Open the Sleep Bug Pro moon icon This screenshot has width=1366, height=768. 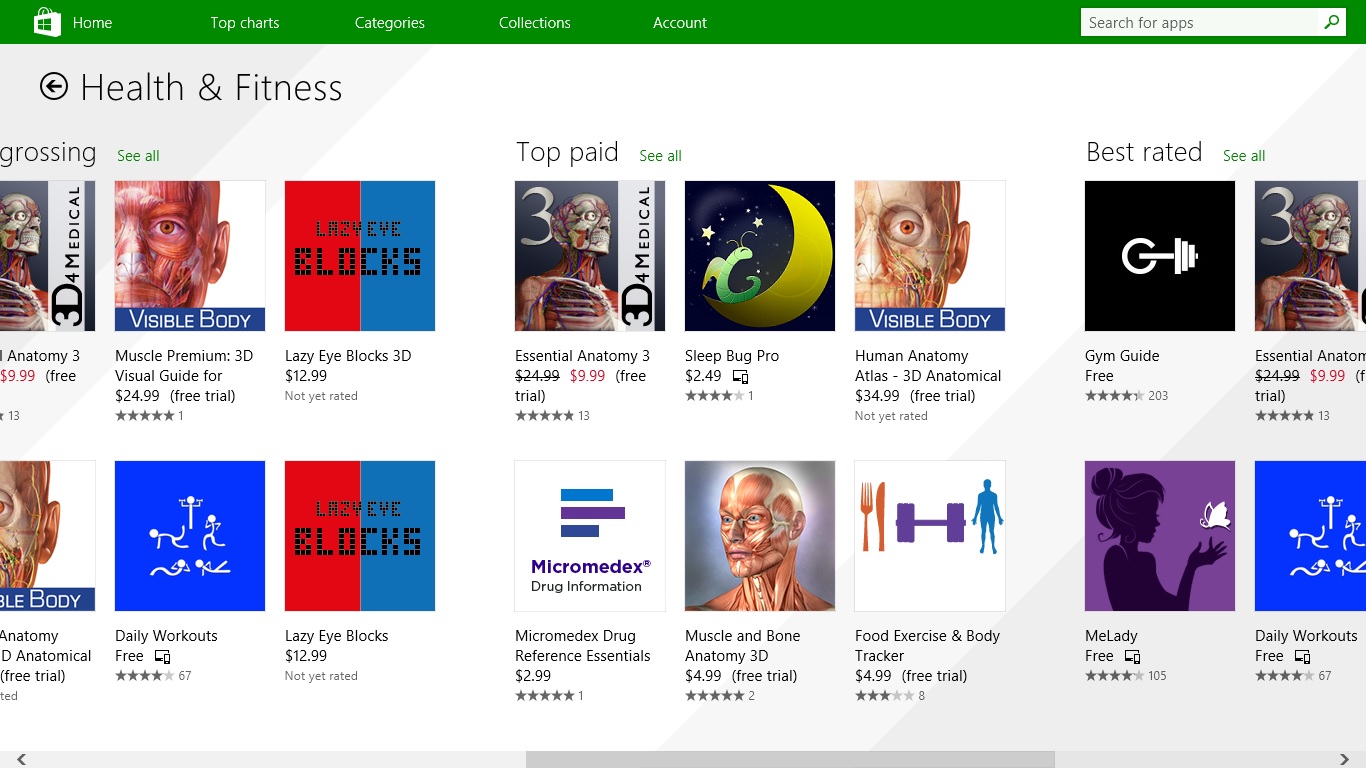(x=760, y=256)
